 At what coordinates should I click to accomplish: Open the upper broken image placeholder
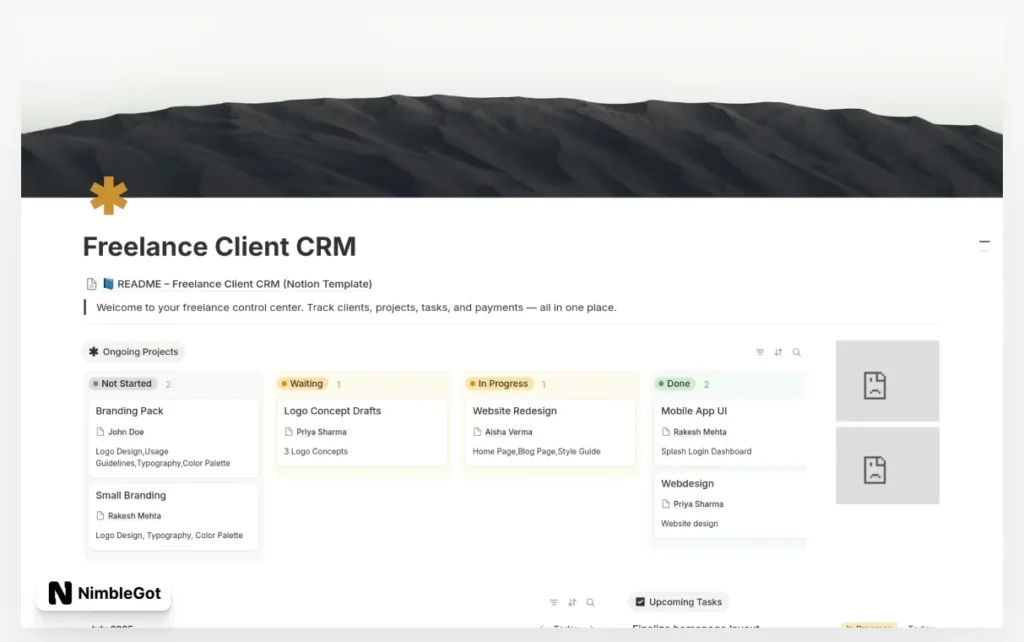coord(888,381)
